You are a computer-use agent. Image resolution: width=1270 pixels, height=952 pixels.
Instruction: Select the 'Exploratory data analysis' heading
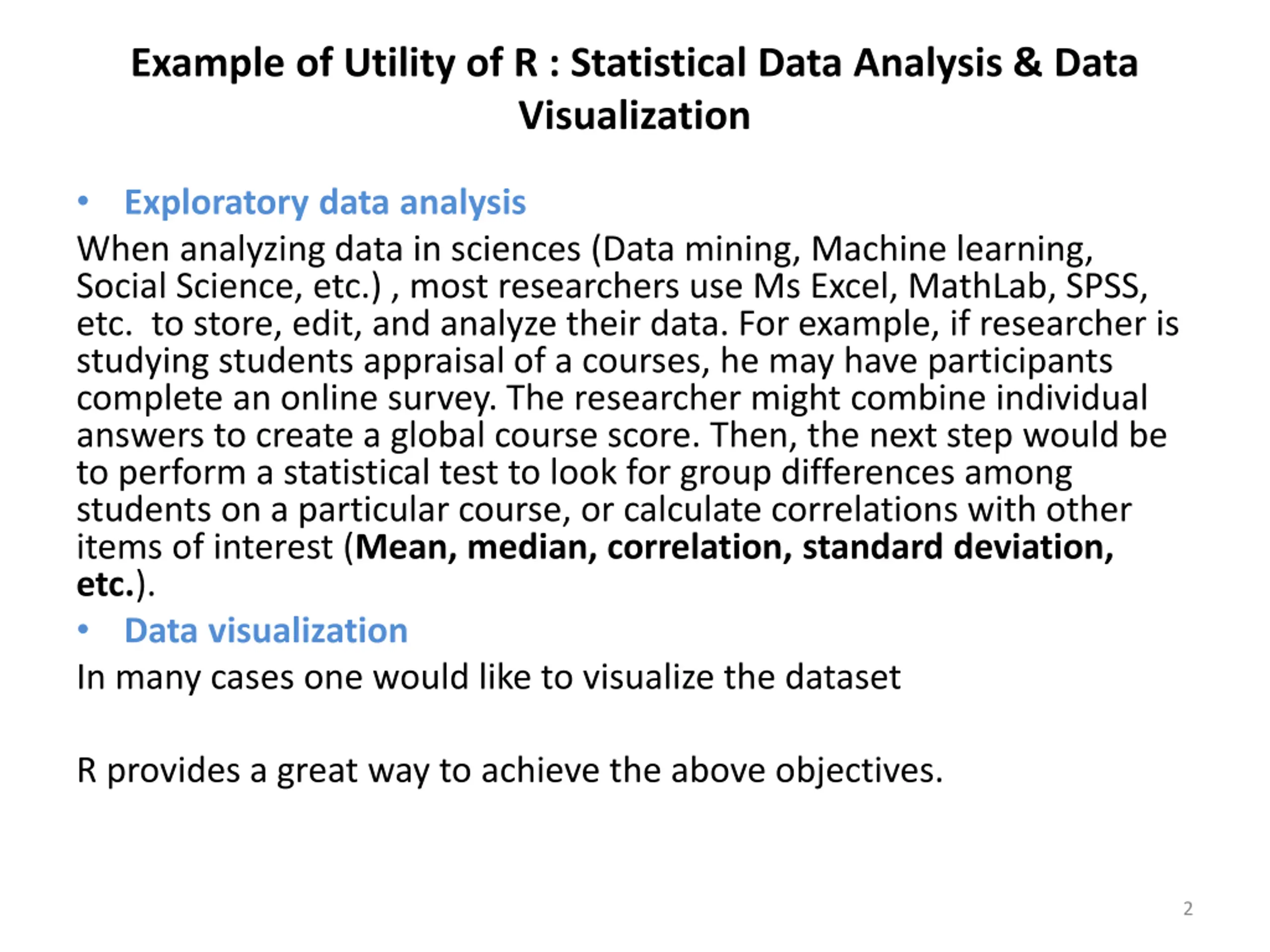325,203
